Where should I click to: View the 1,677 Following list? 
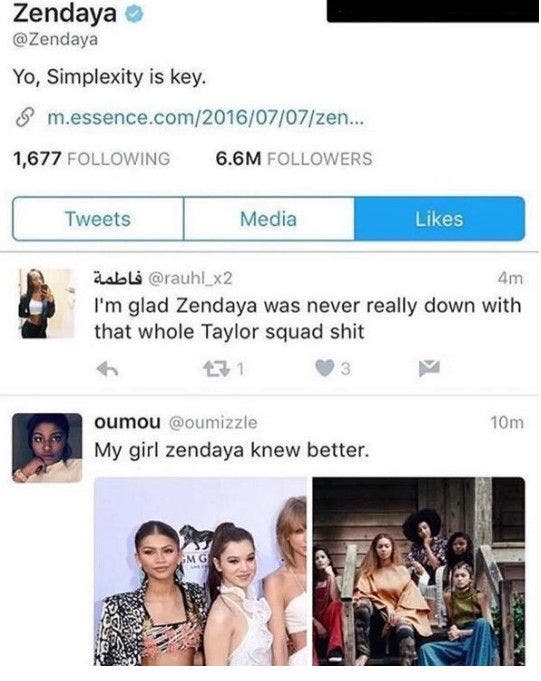[x=92, y=159]
